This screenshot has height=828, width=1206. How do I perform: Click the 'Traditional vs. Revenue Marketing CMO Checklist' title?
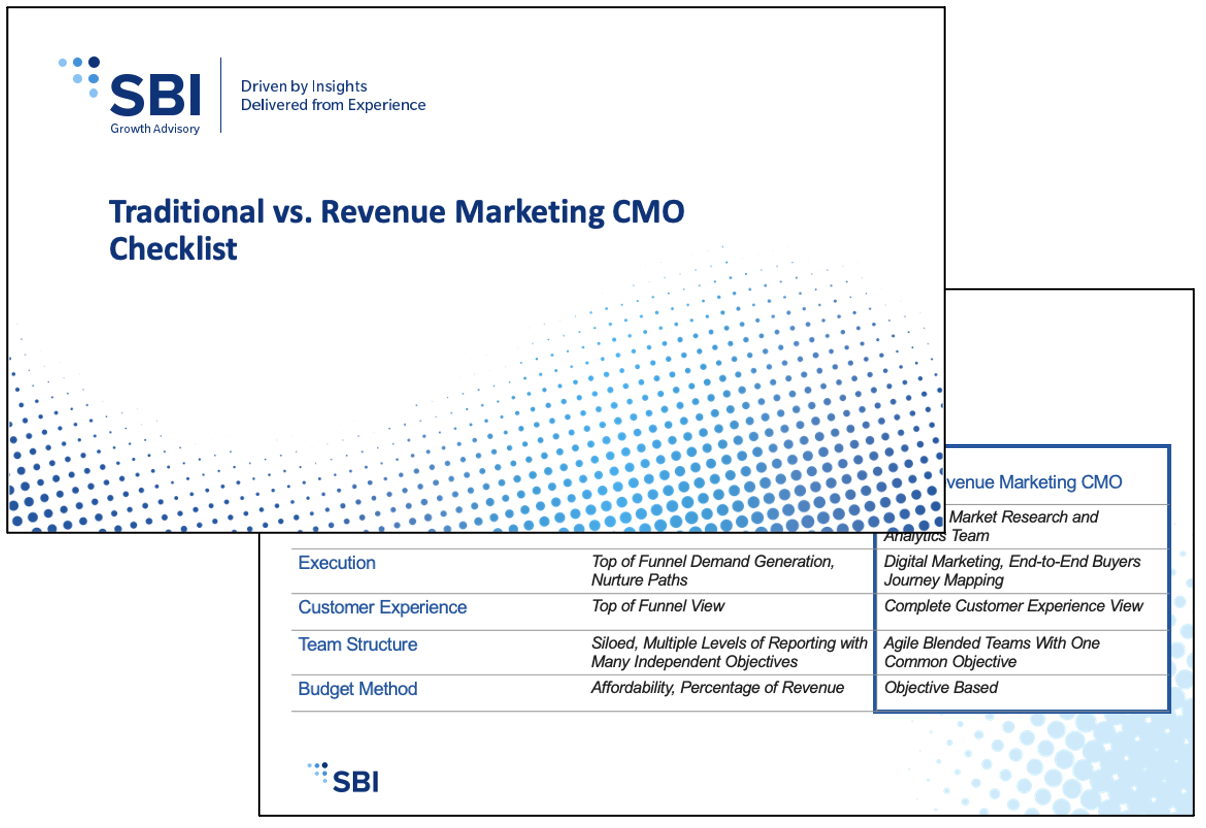pyautogui.click(x=396, y=229)
